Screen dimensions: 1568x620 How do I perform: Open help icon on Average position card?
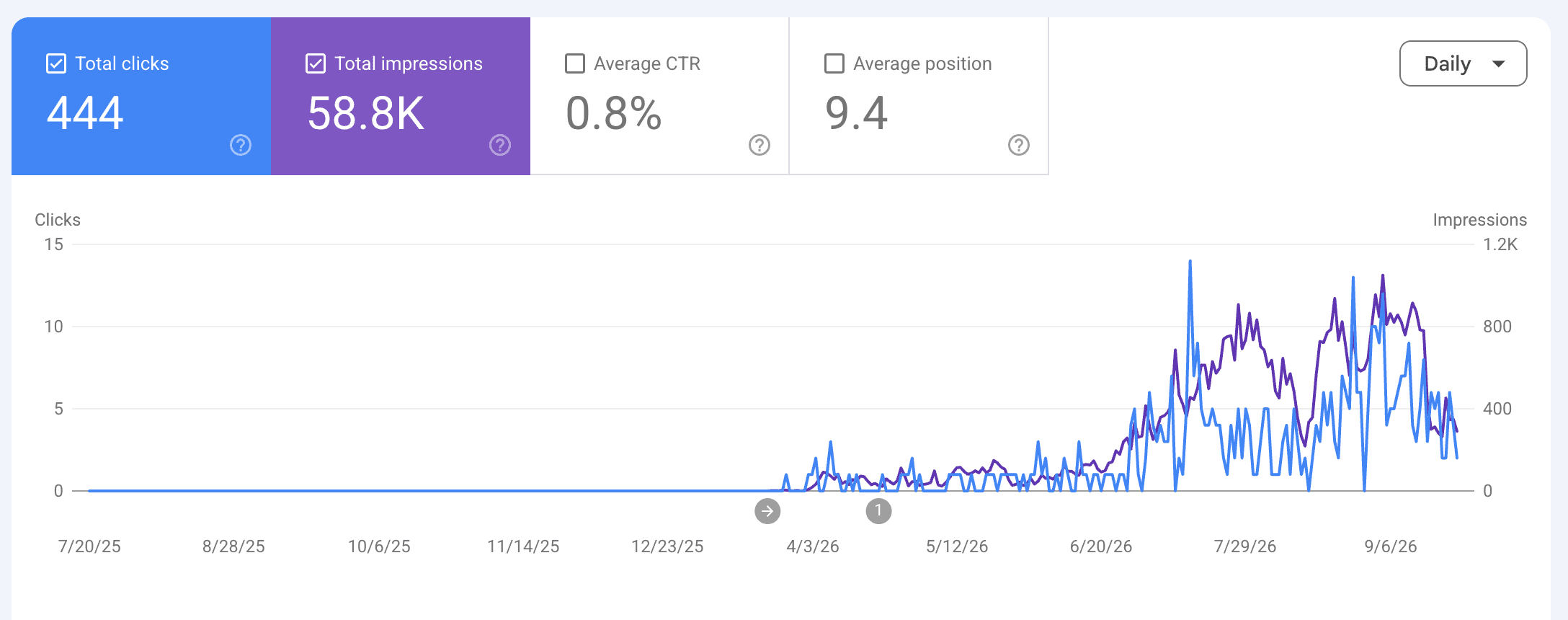(x=1019, y=145)
